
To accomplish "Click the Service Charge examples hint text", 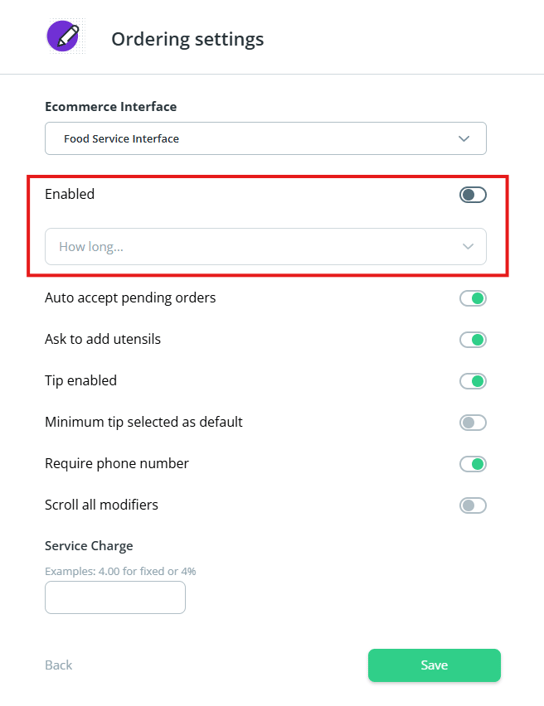I will coord(120,571).
